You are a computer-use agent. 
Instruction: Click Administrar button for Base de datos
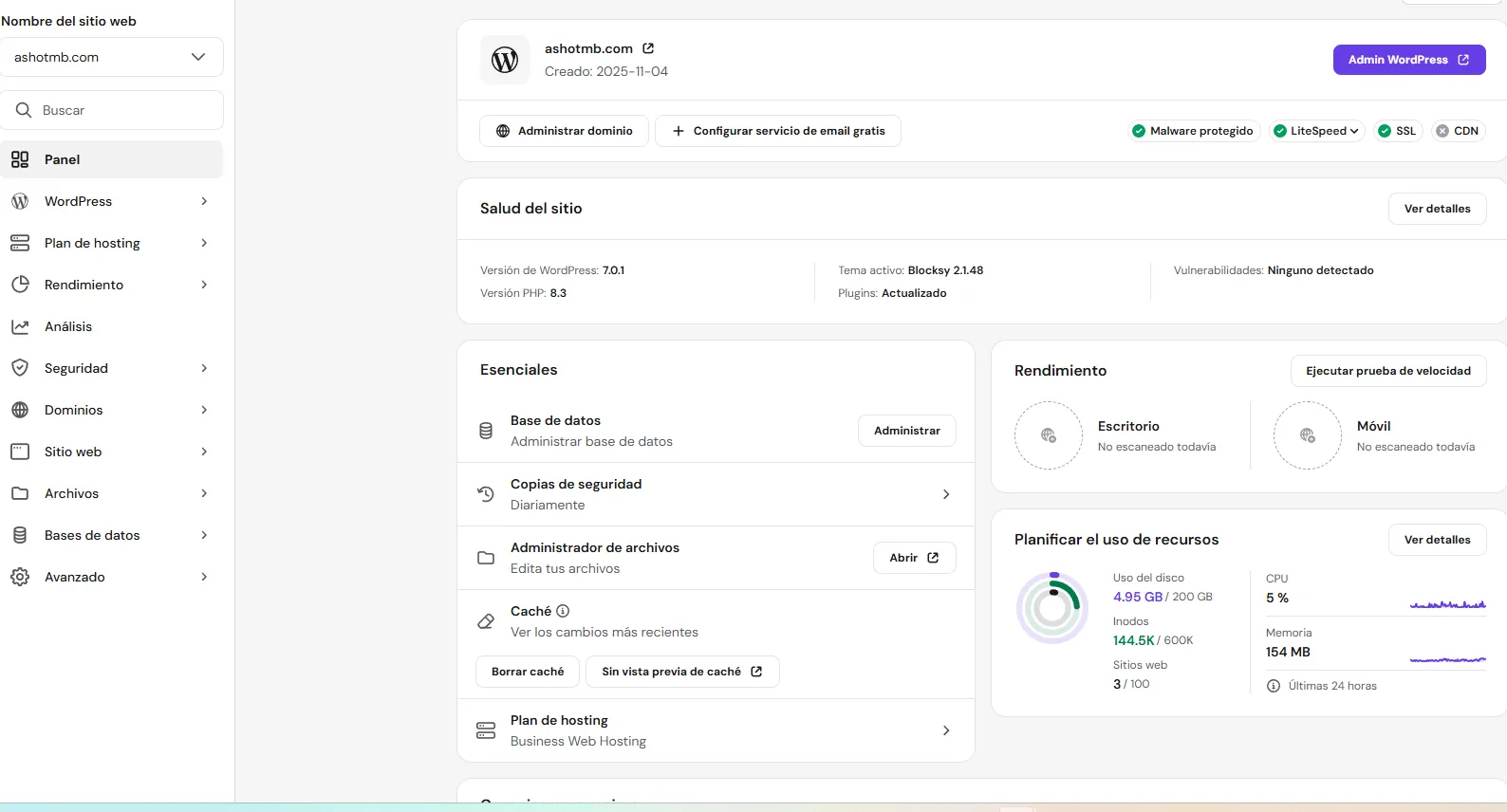click(907, 431)
